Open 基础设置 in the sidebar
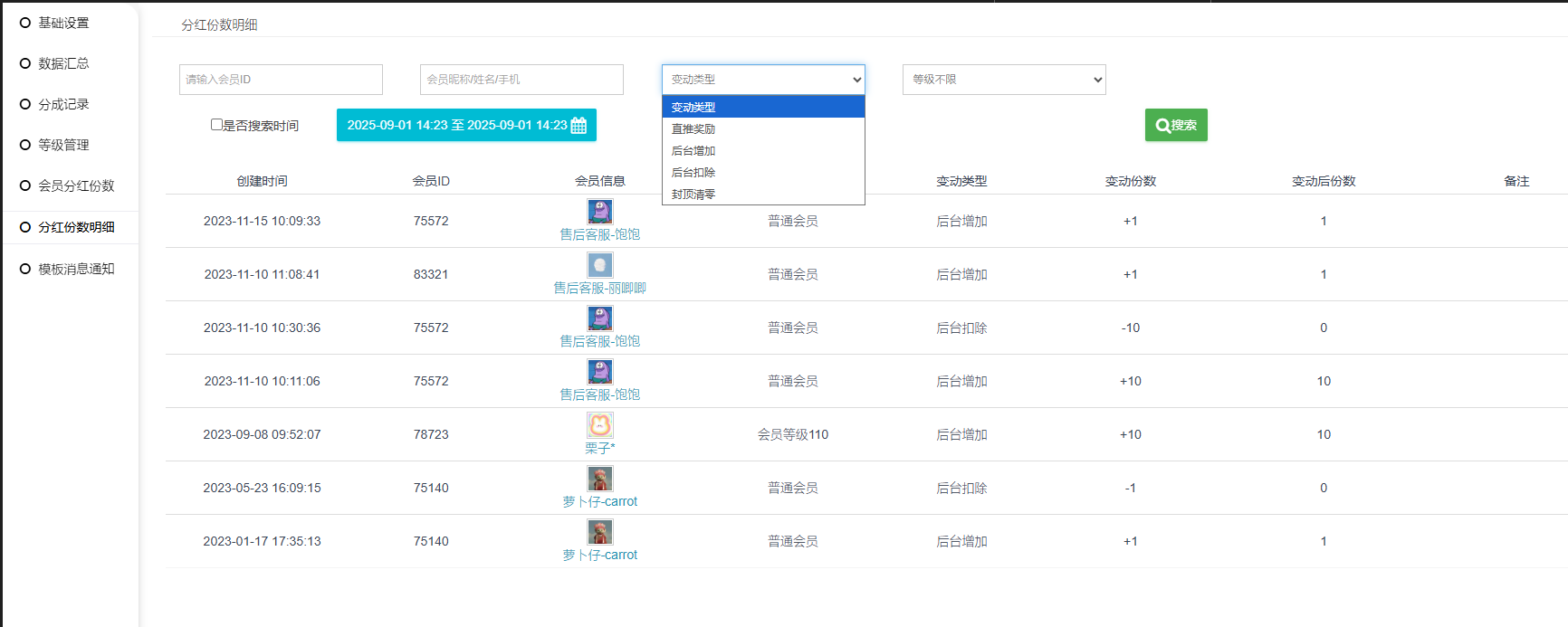Image resolution: width=1568 pixels, height=627 pixels. (63, 23)
